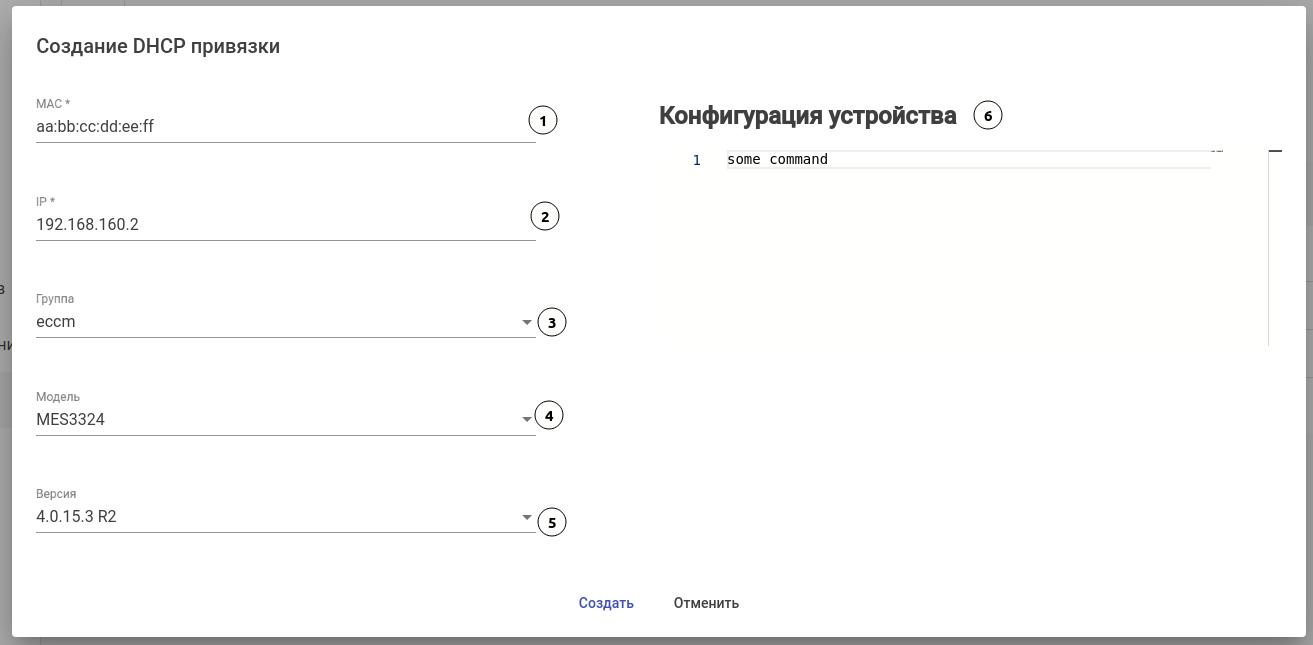
Task: Focus the MAC address input field
Action: (280, 127)
